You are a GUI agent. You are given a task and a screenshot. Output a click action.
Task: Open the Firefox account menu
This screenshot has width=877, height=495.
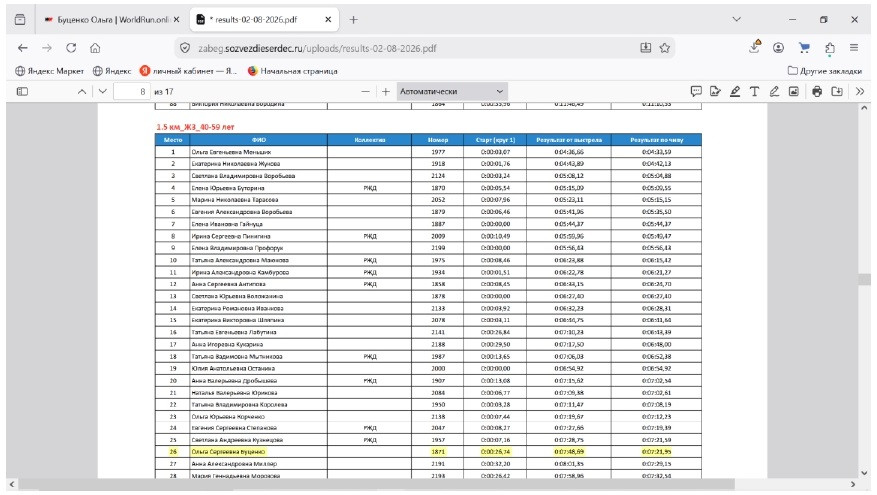779,48
